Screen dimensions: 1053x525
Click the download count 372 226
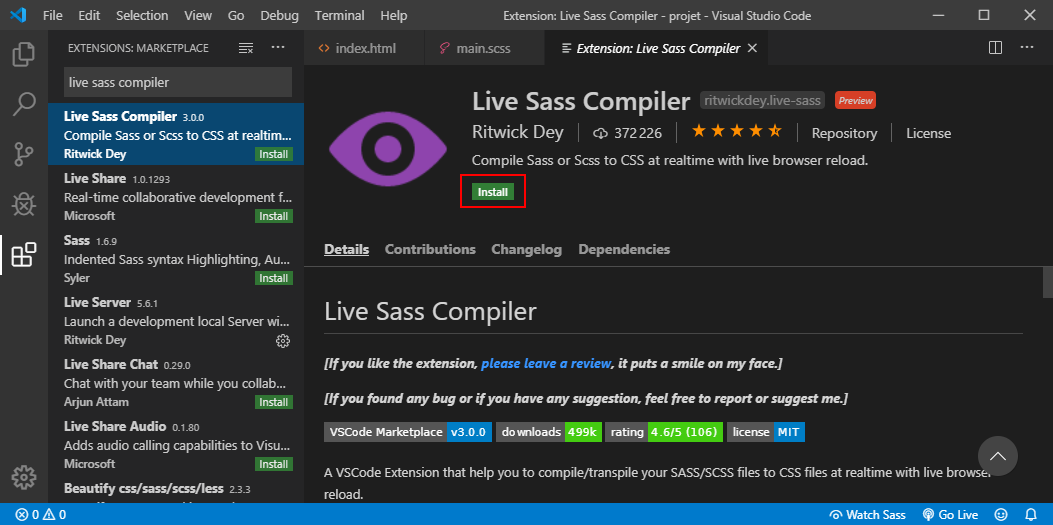click(x=627, y=134)
